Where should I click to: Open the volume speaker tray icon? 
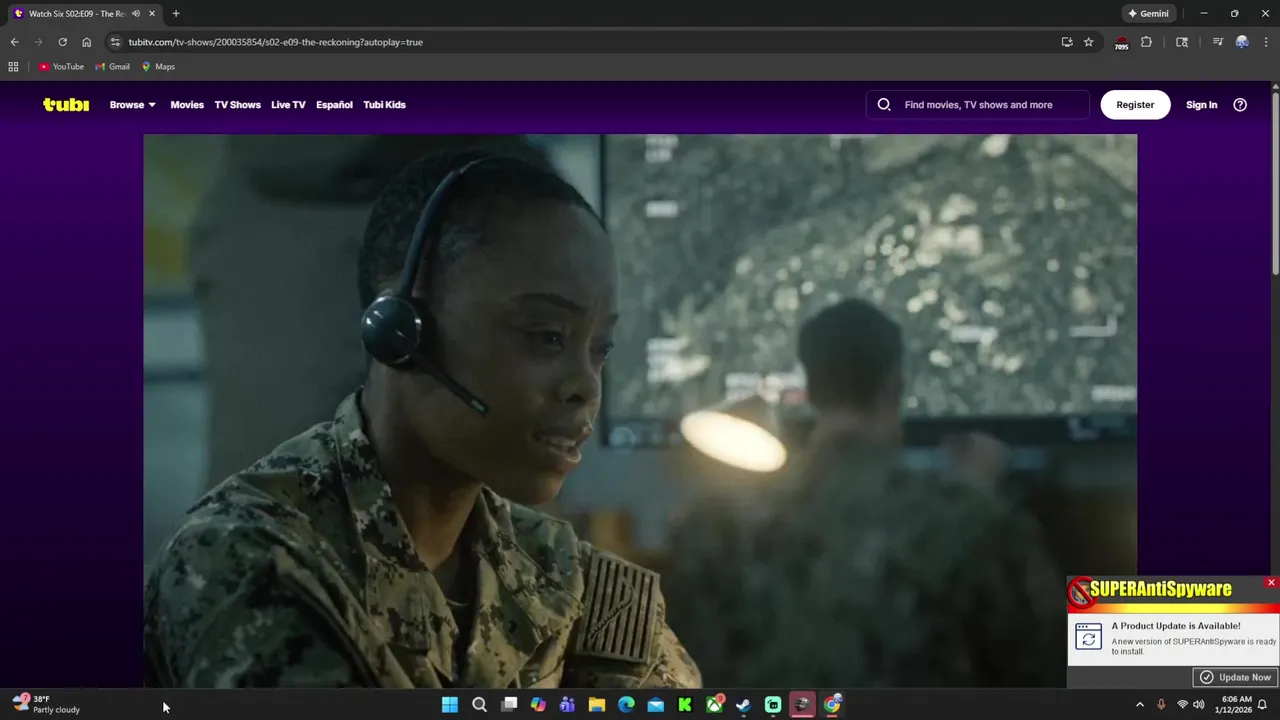pyautogui.click(x=1199, y=705)
